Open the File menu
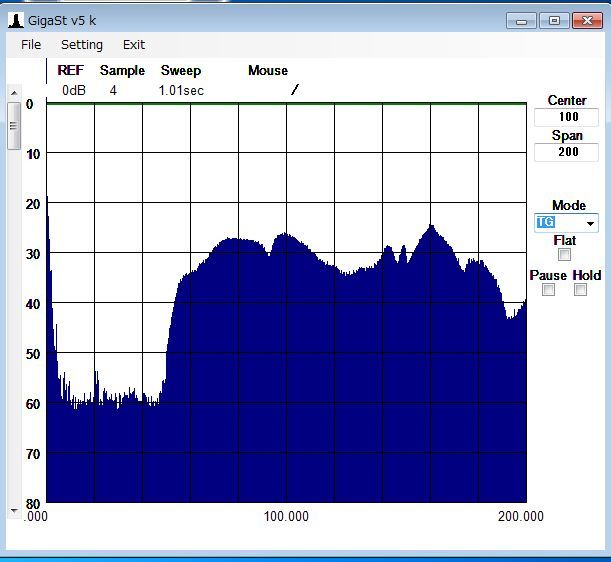 (31, 45)
